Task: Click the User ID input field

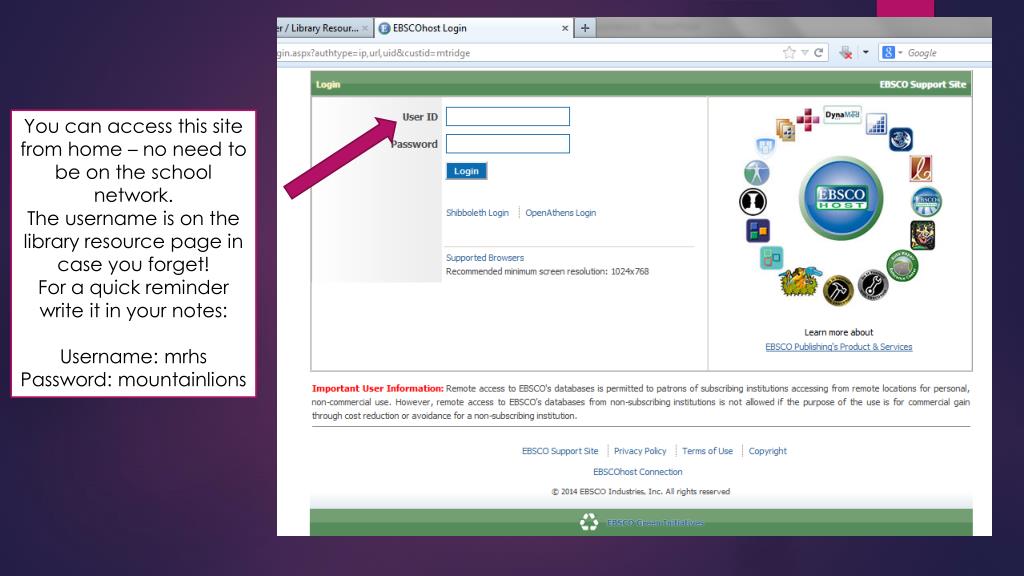Action: tap(507, 116)
